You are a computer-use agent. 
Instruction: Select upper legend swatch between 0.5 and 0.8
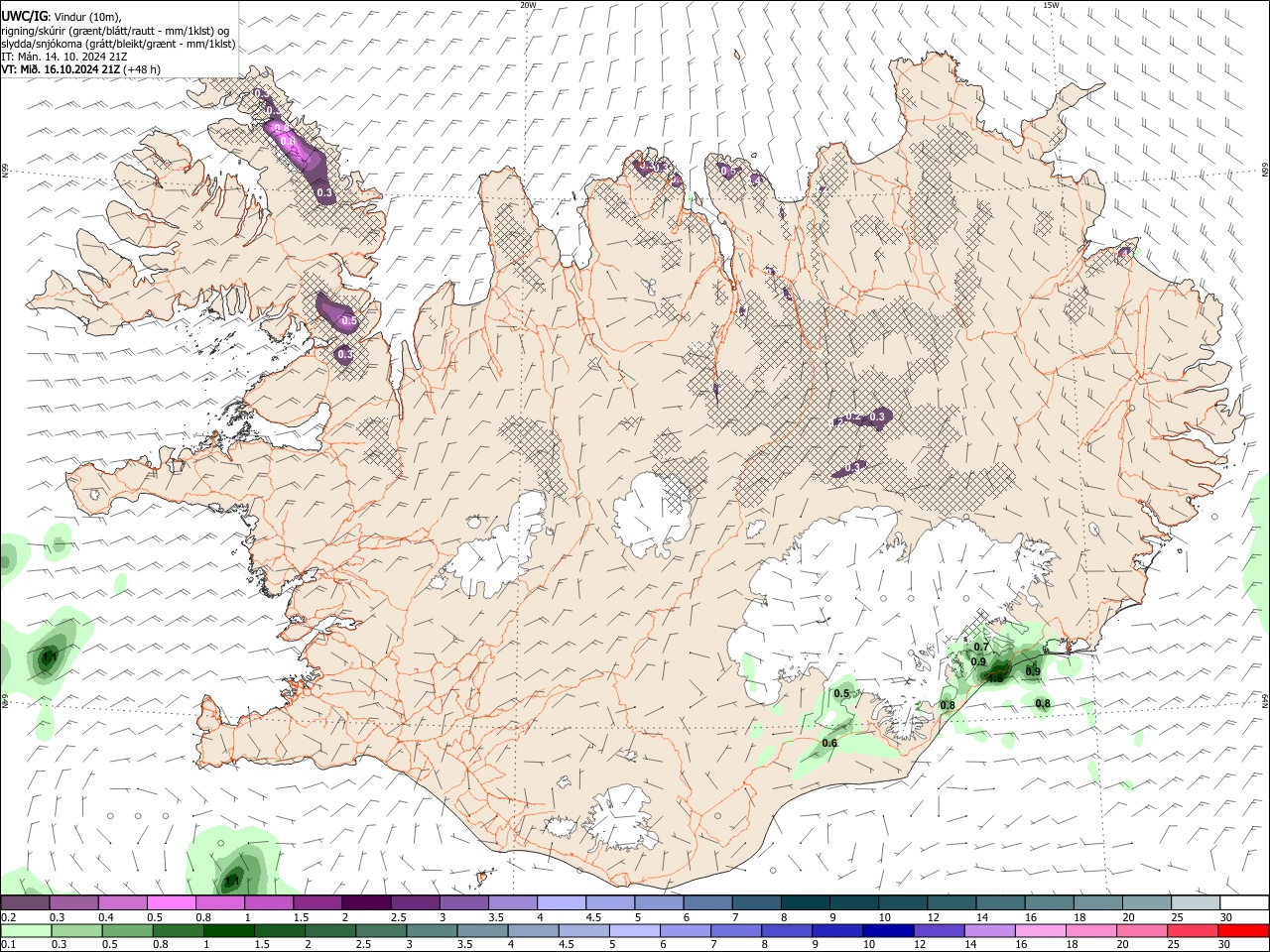(x=172, y=902)
